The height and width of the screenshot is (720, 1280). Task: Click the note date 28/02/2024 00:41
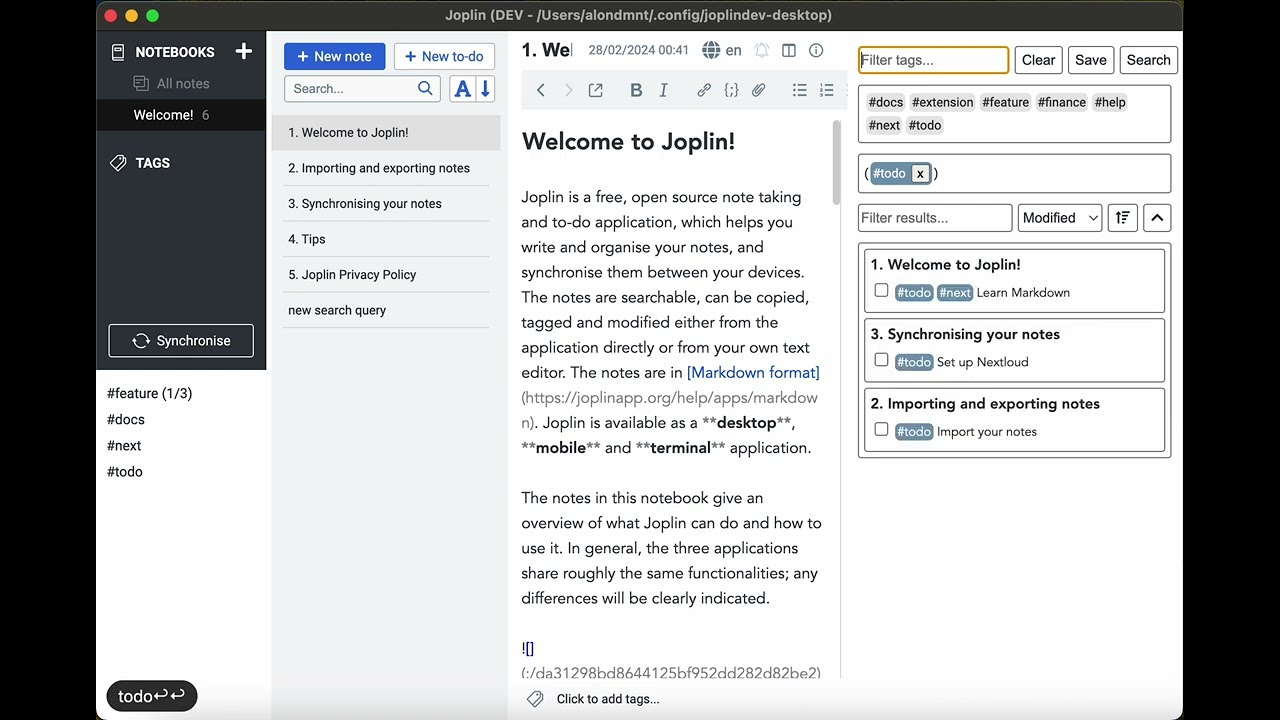[x=638, y=50]
